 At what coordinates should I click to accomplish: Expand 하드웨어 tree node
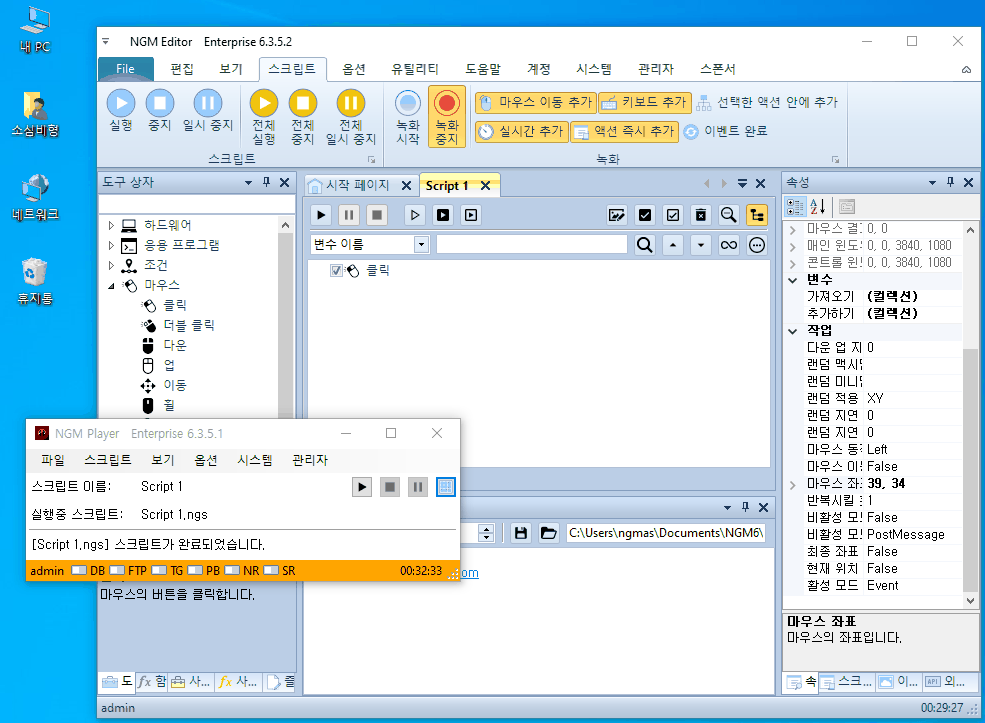[111, 225]
